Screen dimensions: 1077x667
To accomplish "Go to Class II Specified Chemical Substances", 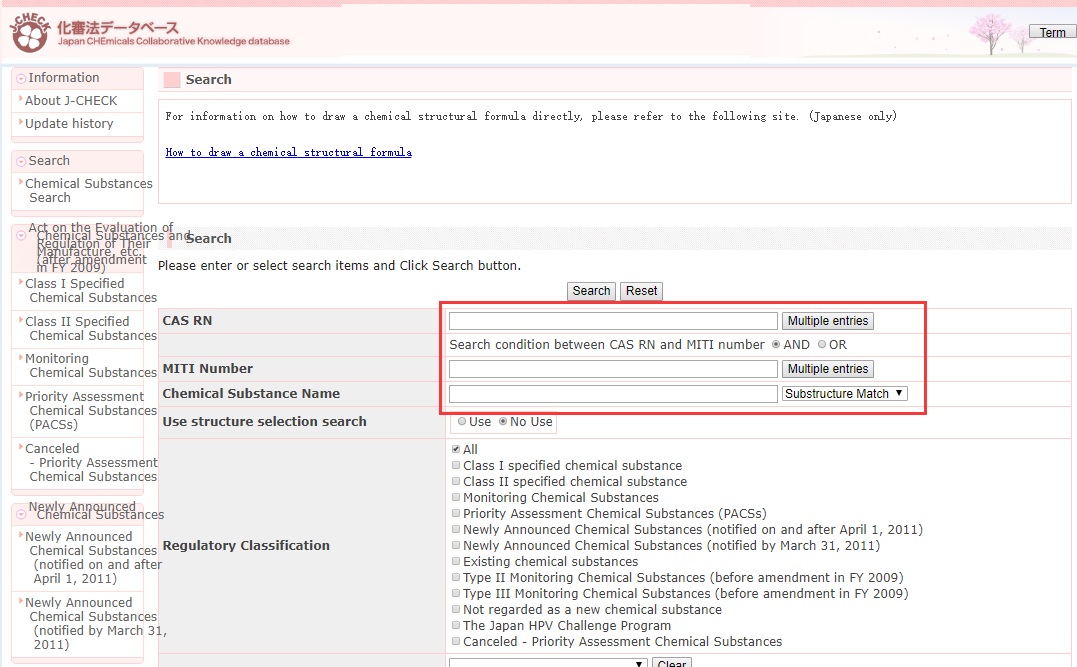I will coord(88,328).
